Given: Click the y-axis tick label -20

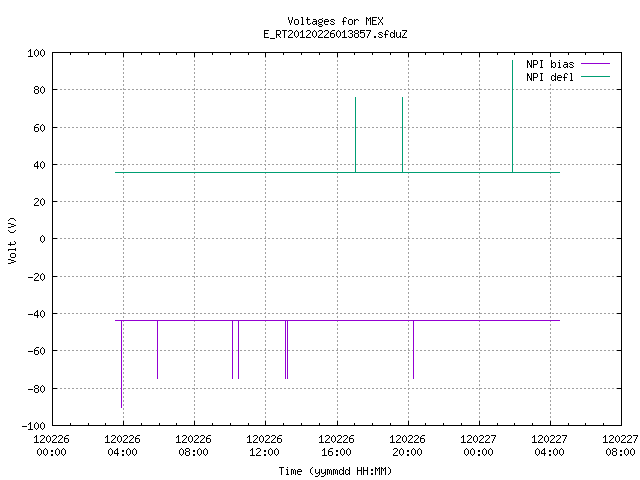Looking at the screenshot, I should tap(36, 277).
